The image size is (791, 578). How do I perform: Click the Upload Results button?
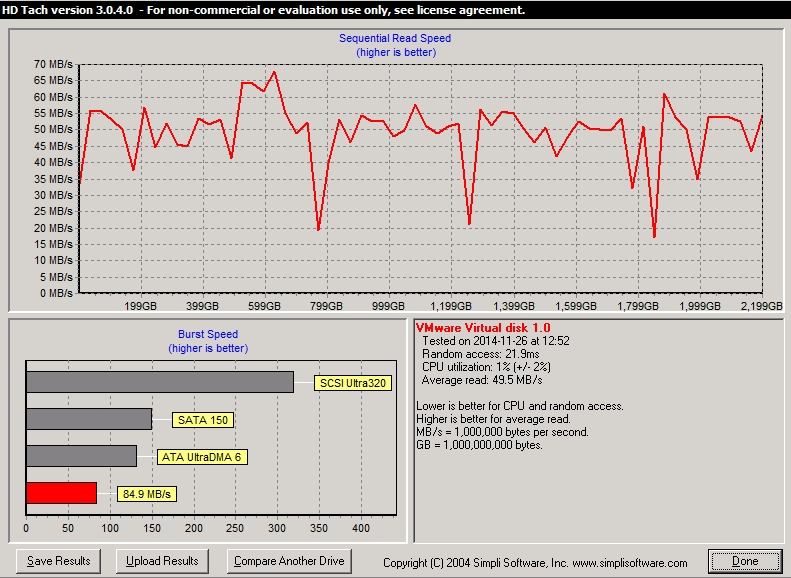[162, 561]
